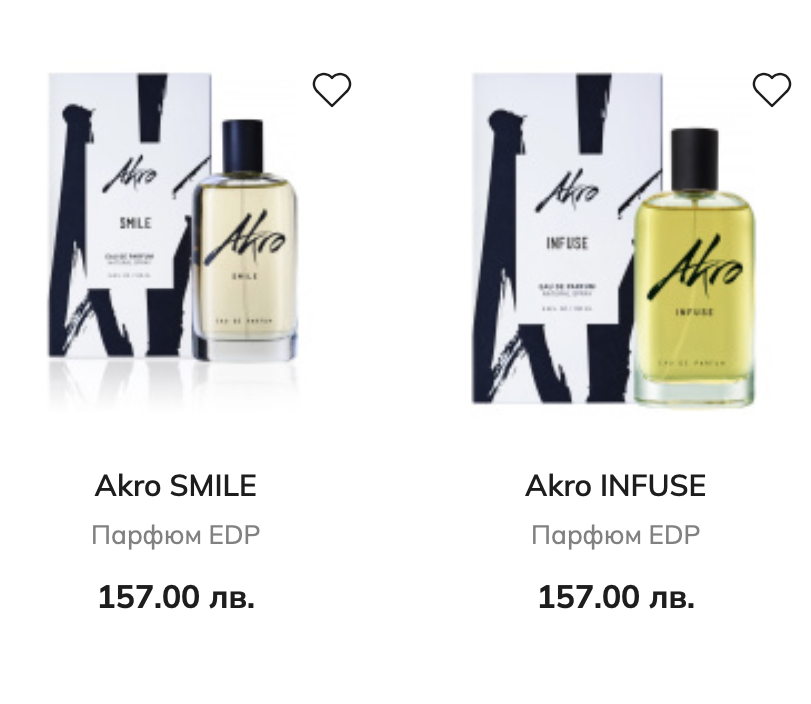Click the INFUSE text printed on the box
The width and height of the screenshot is (811, 704).
click(567, 243)
